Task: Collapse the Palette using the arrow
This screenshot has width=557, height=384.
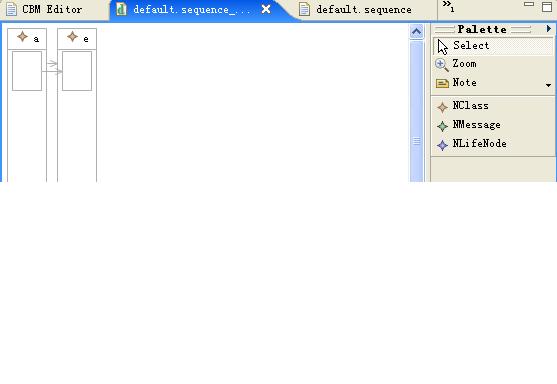Action: (x=548, y=29)
